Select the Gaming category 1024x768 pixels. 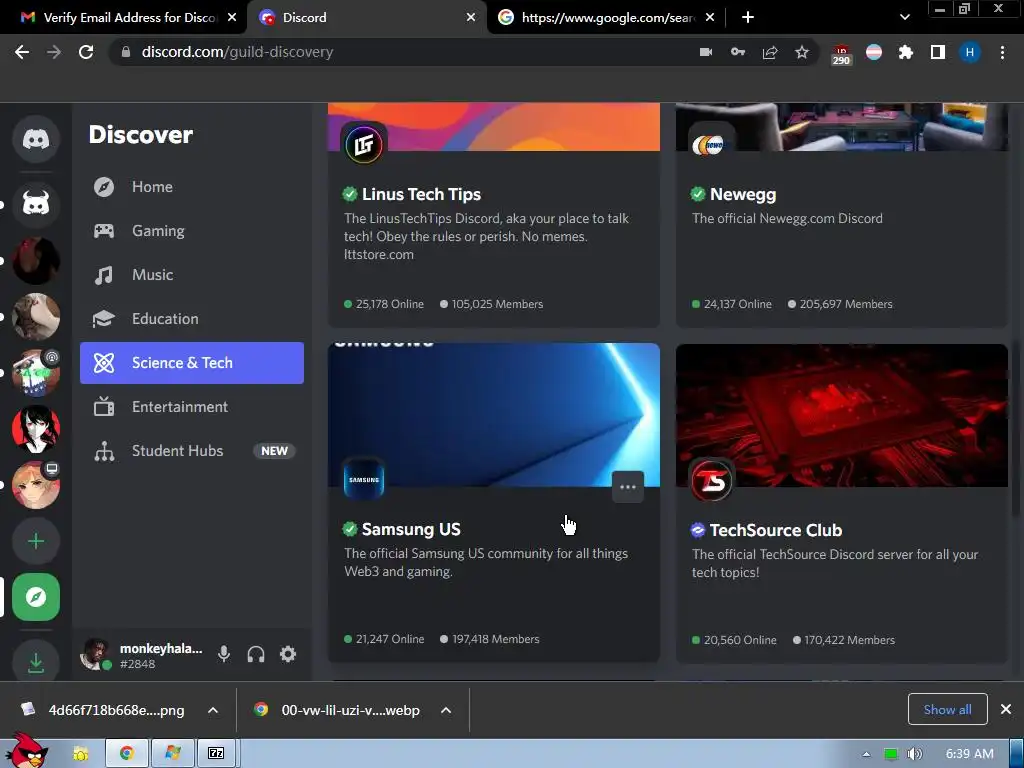pos(192,231)
